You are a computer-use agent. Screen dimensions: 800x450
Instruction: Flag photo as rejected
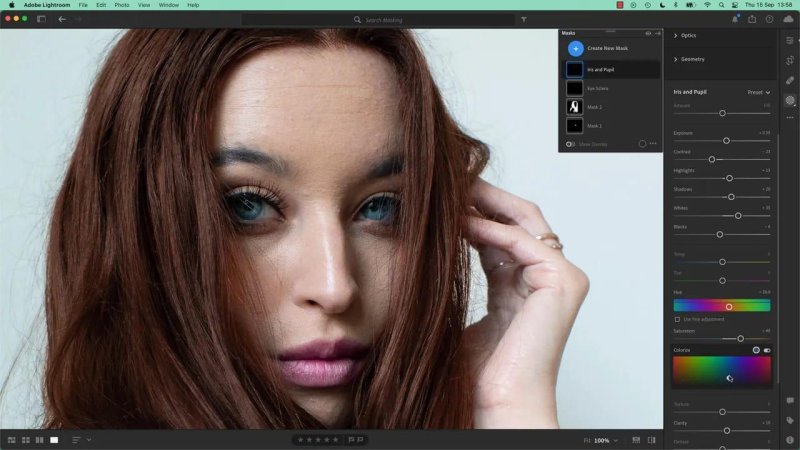[360, 440]
